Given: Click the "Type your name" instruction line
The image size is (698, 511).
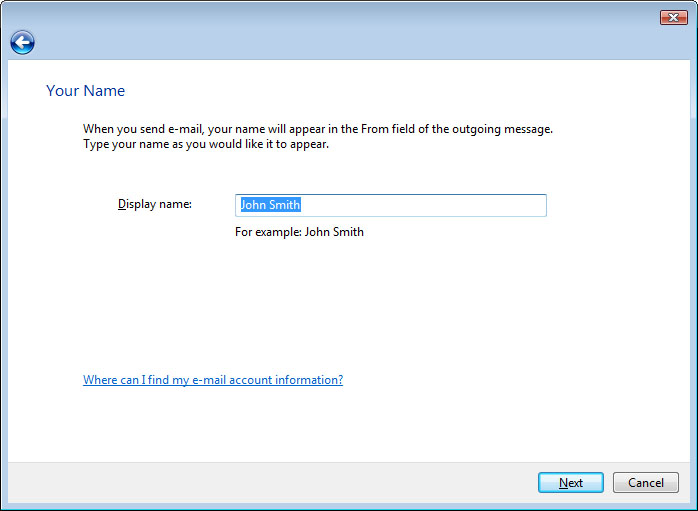Looking at the screenshot, I should [205, 144].
